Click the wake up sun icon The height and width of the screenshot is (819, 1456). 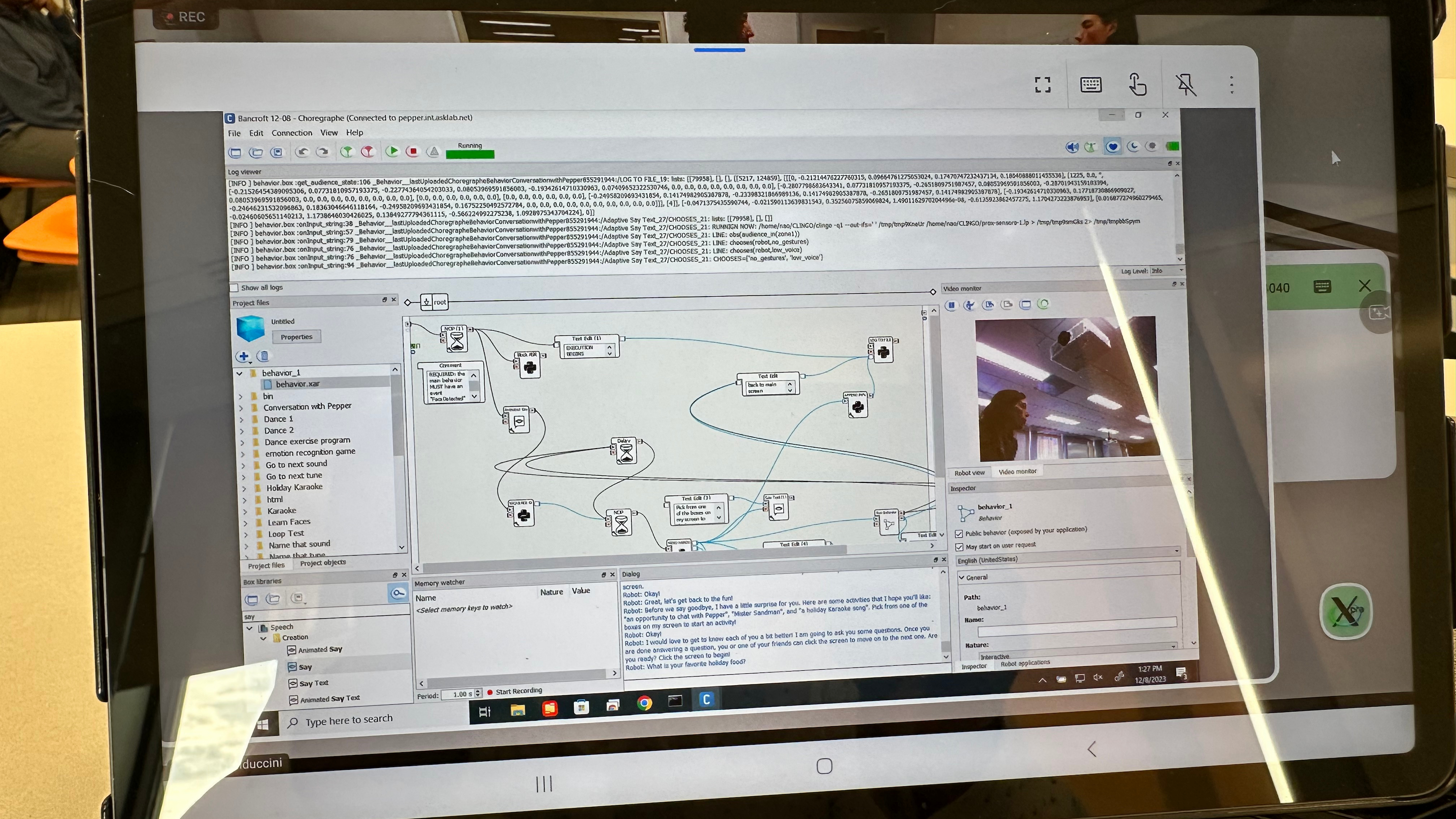click(x=1152, y=147)
